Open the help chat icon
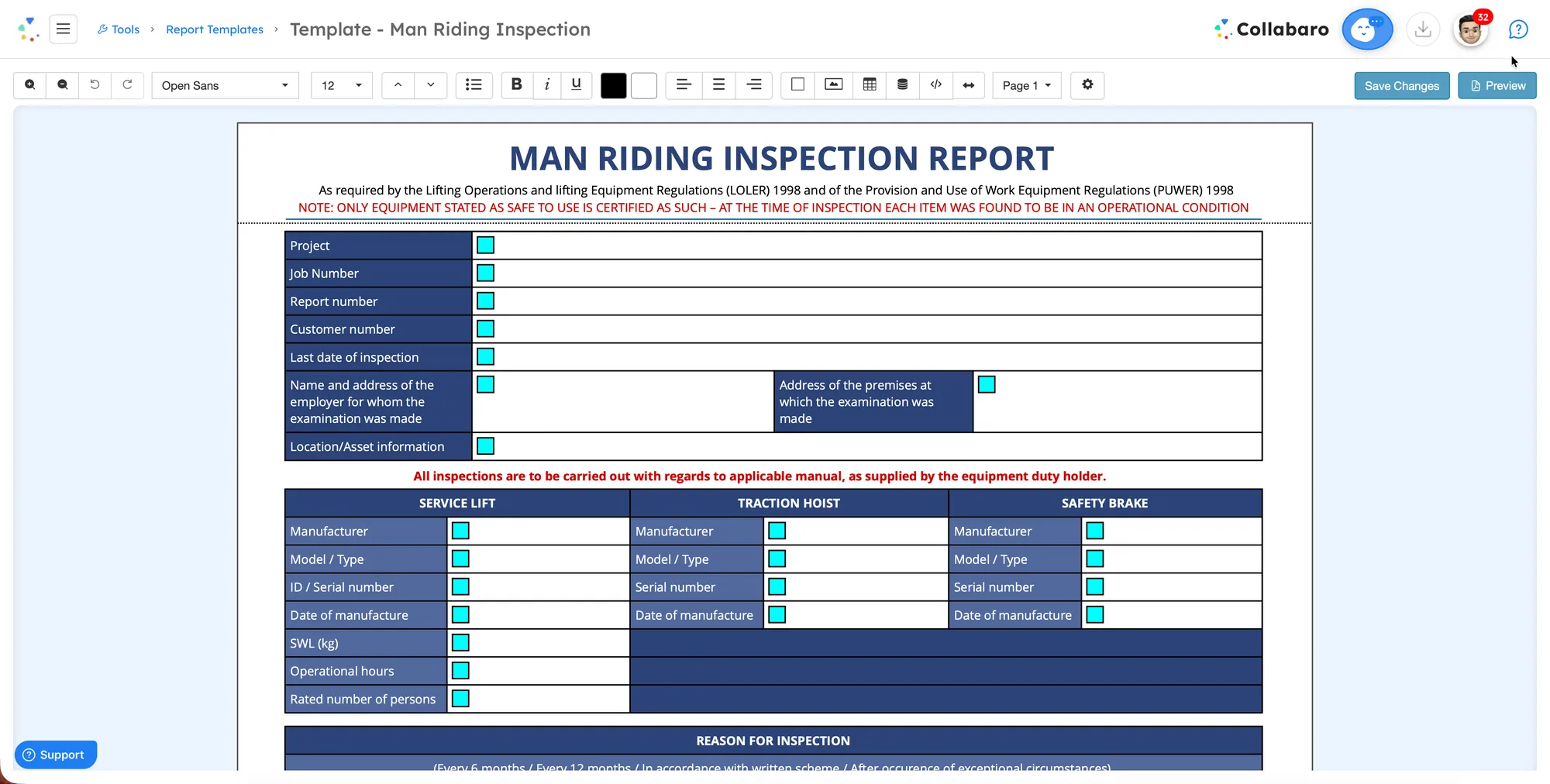 tap(1518, 29)
